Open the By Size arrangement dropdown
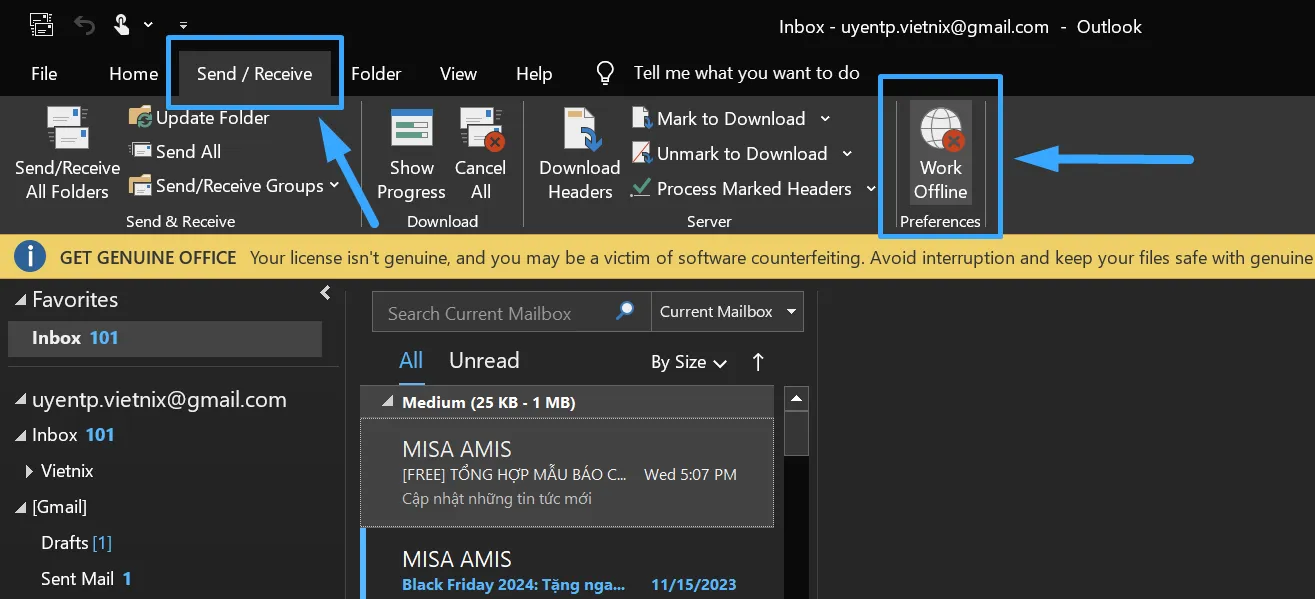 point(688,362)
